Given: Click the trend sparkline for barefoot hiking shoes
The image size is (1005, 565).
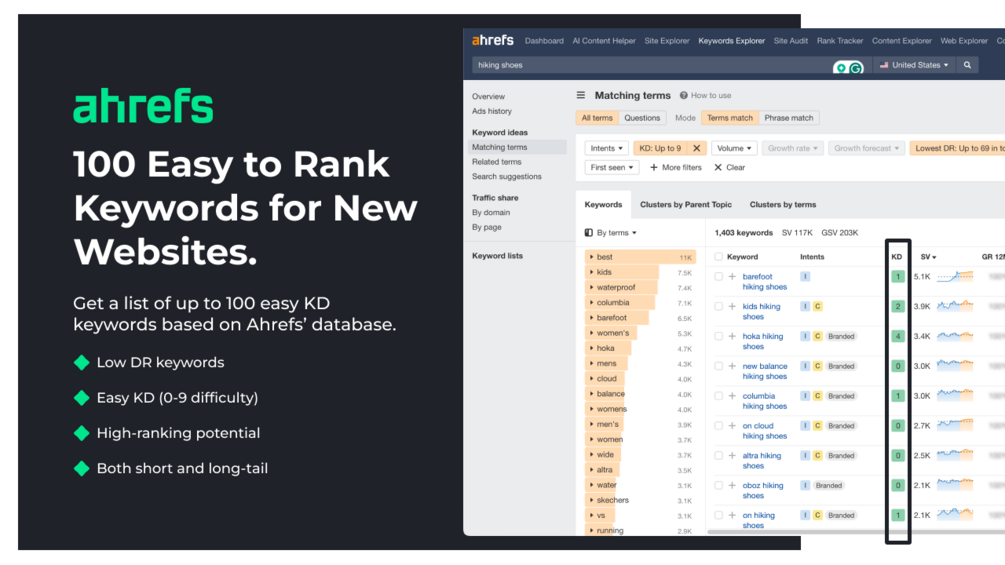Looking at the screenshot, I should [955, 277].
